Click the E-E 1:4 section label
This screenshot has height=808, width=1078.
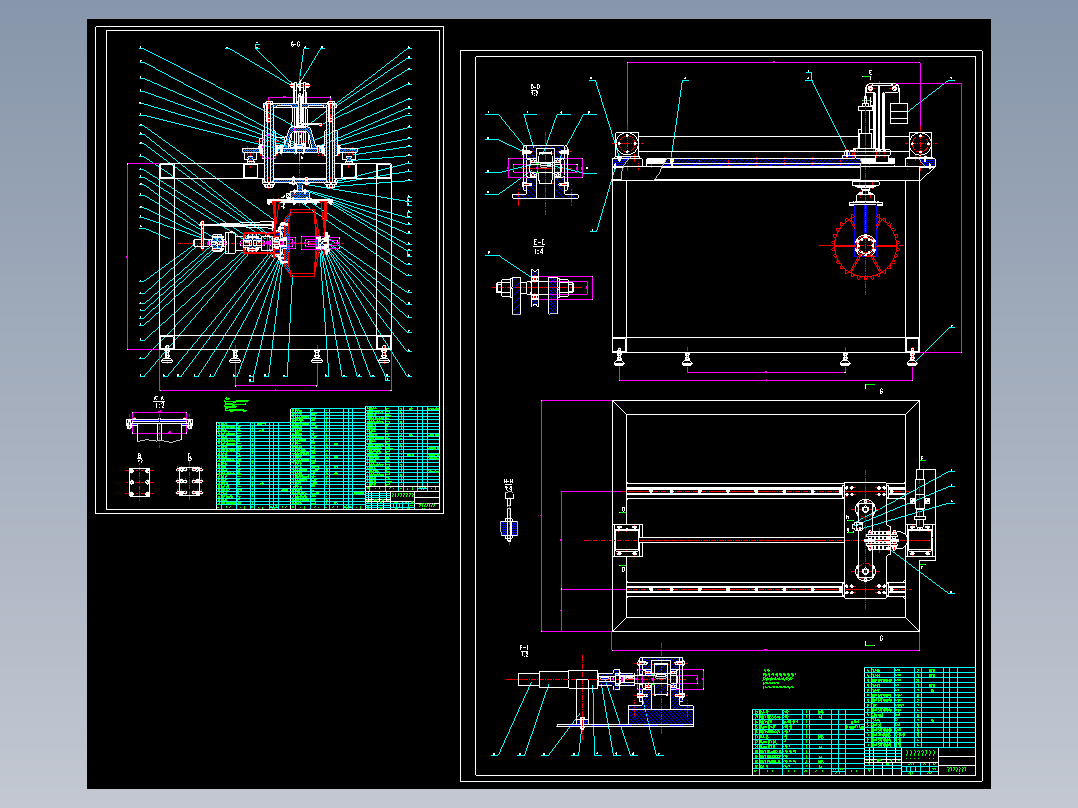538,247
